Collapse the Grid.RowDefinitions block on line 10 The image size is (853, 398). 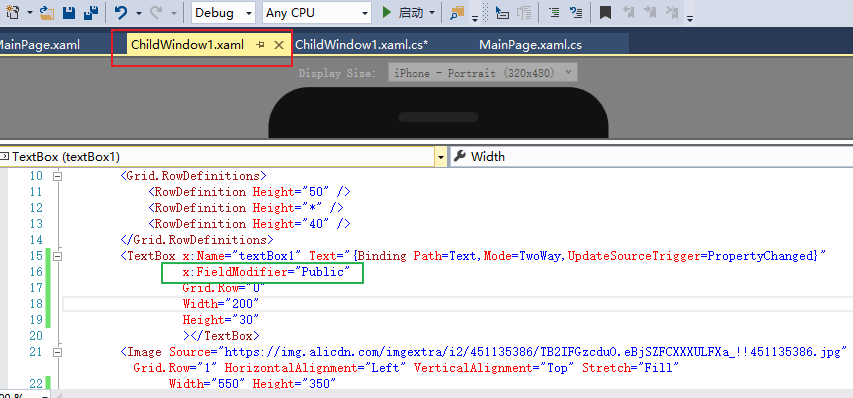(x=57, y=176)
